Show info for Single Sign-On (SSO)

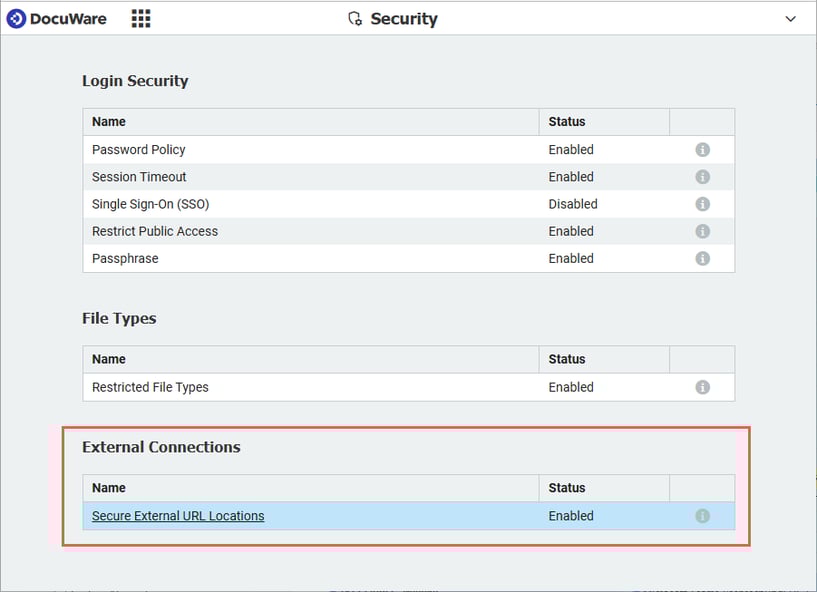(702, 204)
